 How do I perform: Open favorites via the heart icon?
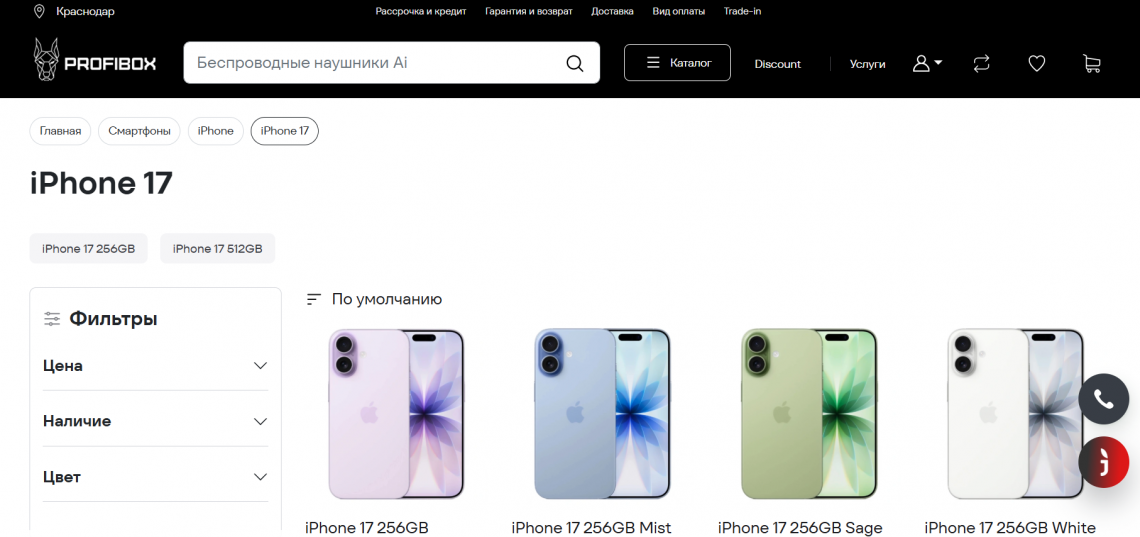click(1037, 64)
